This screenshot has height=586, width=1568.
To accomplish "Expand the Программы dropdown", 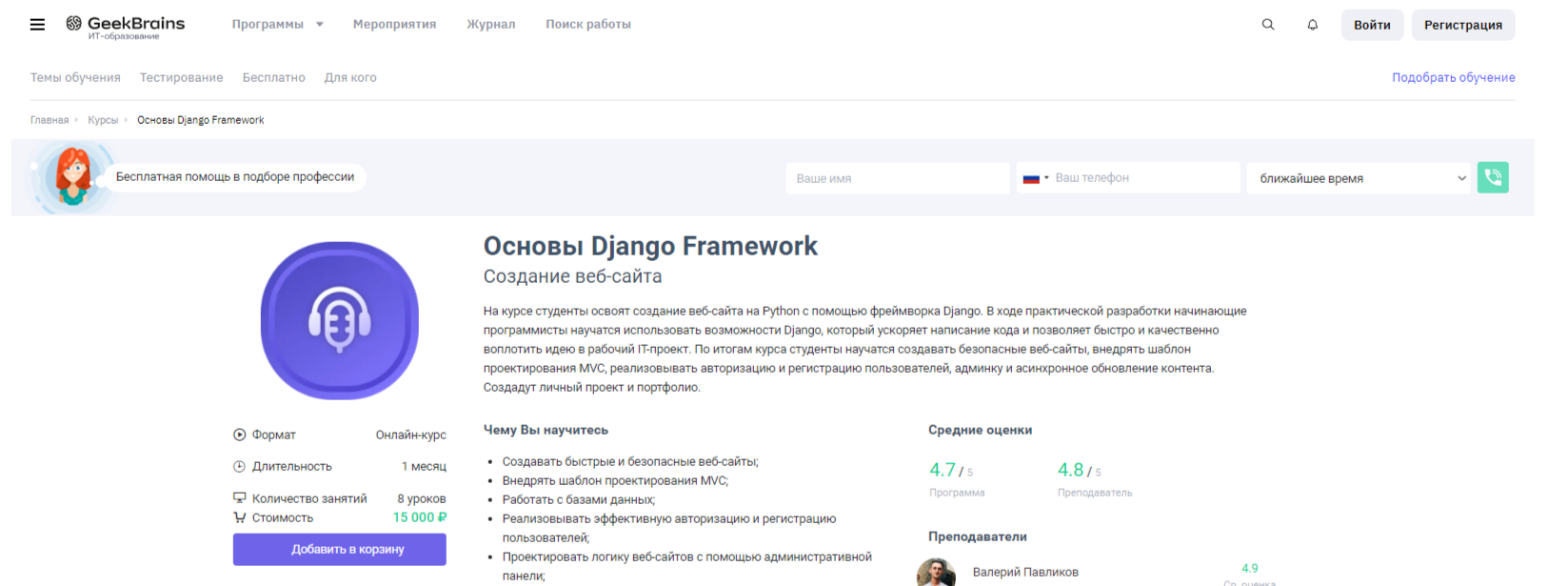I will (x=278, y=25).
